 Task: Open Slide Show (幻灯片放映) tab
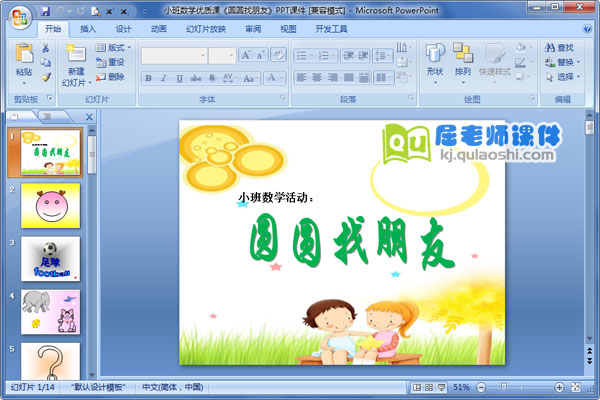pyautogui.click(x=206, y=29)
